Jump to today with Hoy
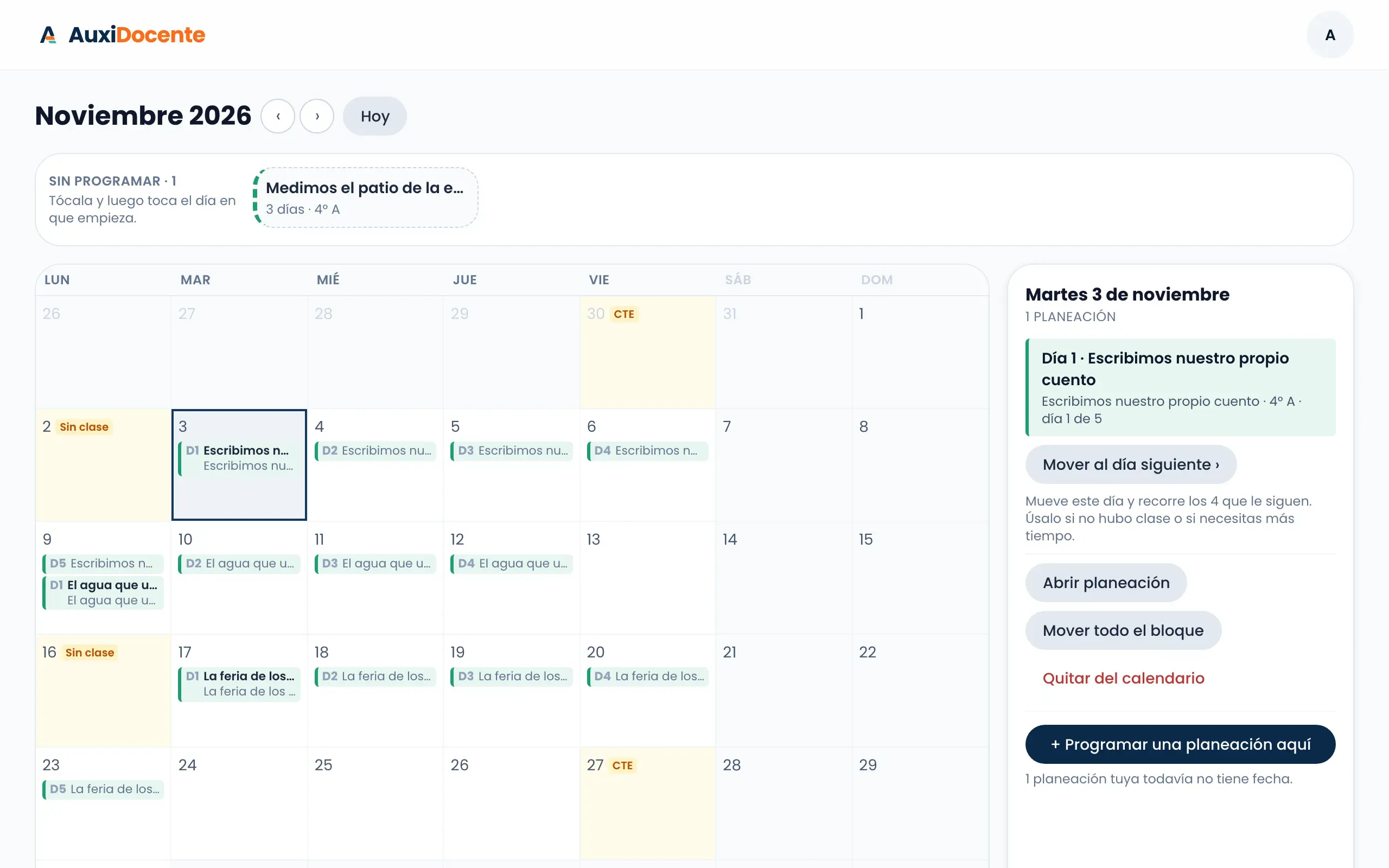1389x868 pixels. tap(375, 116)
